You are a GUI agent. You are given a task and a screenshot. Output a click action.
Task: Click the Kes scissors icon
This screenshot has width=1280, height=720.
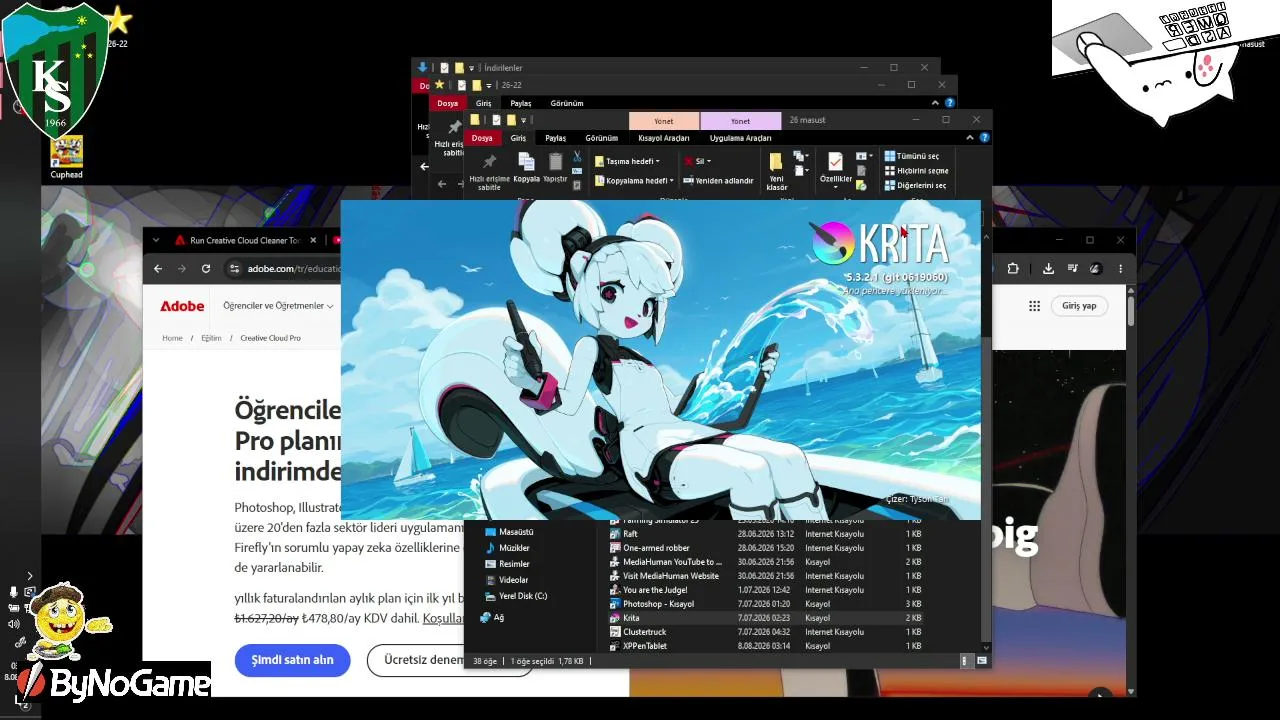[x=577, y=157]
